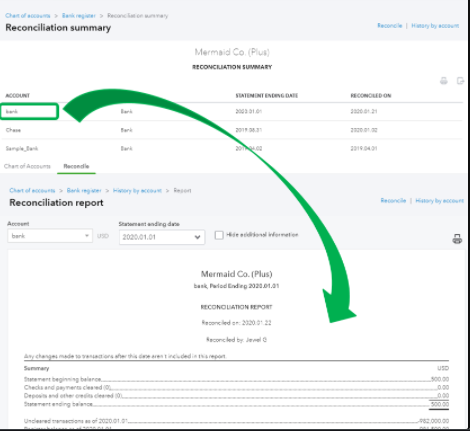Viewport: 470px width, 431px height.
Task: Go to History by account breadcrumb
Action: click(137, 190)
